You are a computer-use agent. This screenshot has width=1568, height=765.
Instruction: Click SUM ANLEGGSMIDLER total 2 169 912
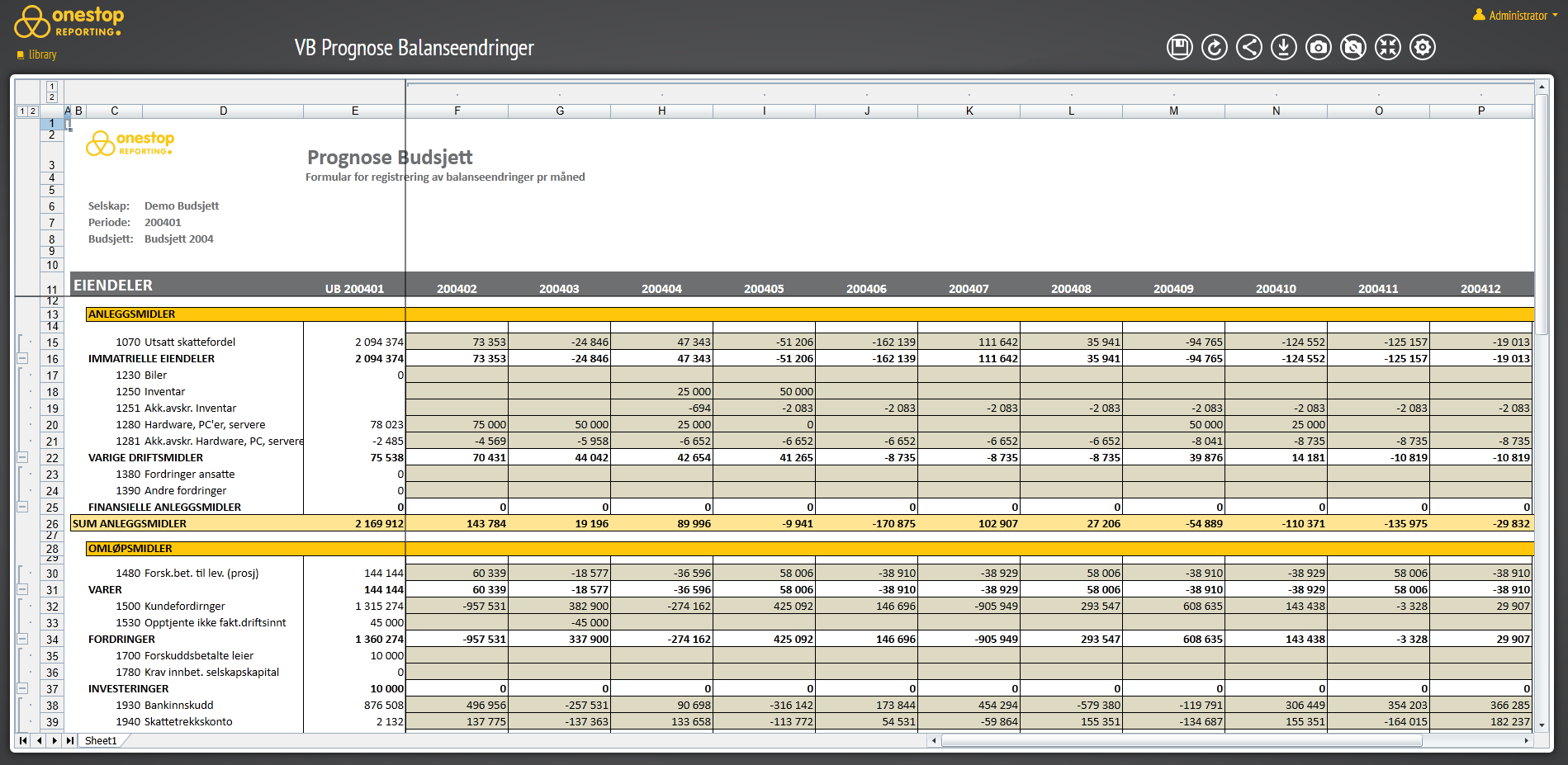click(355, 523)
